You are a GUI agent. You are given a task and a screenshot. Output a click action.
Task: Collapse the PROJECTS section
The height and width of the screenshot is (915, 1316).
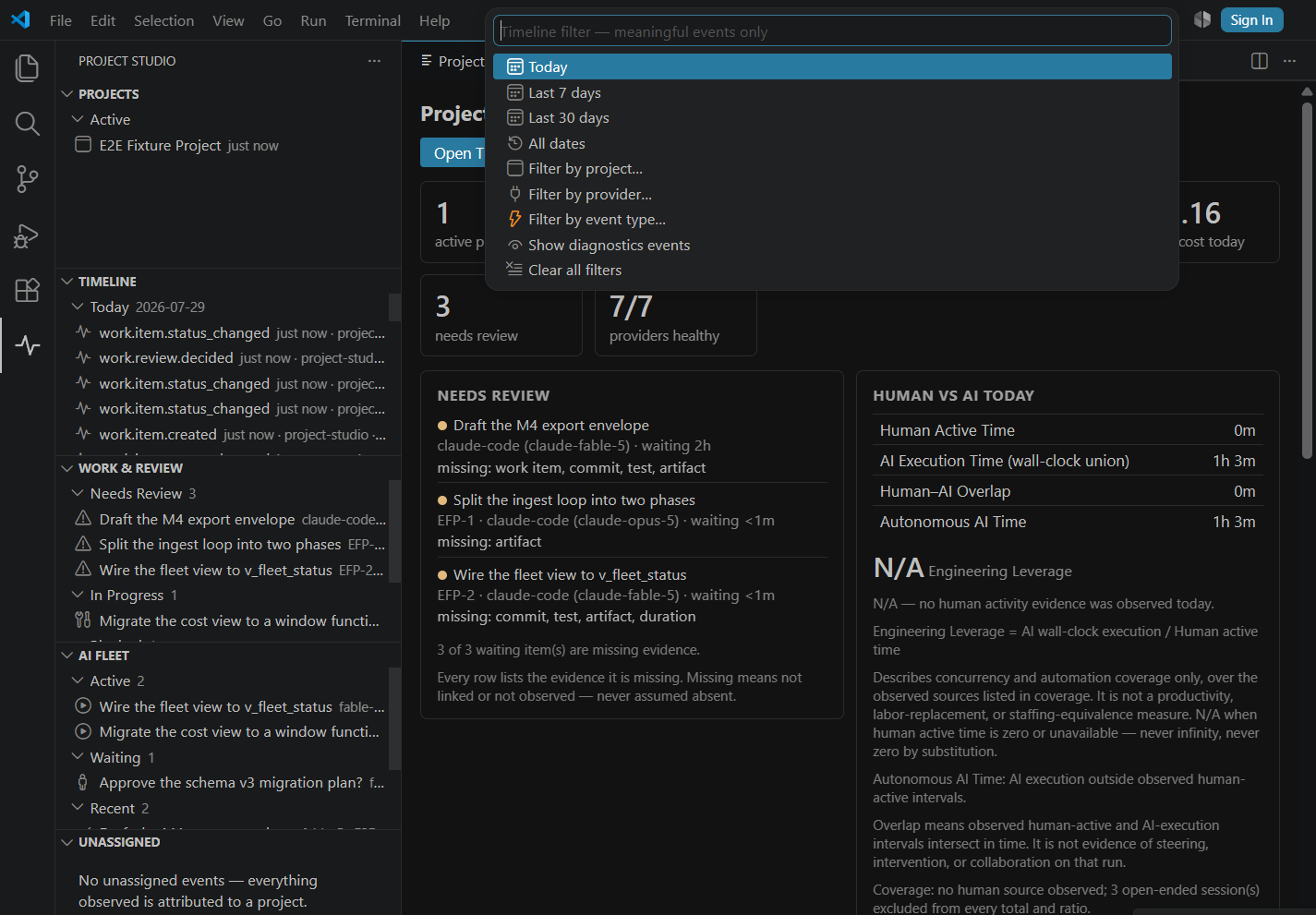(x=66, y=94)
